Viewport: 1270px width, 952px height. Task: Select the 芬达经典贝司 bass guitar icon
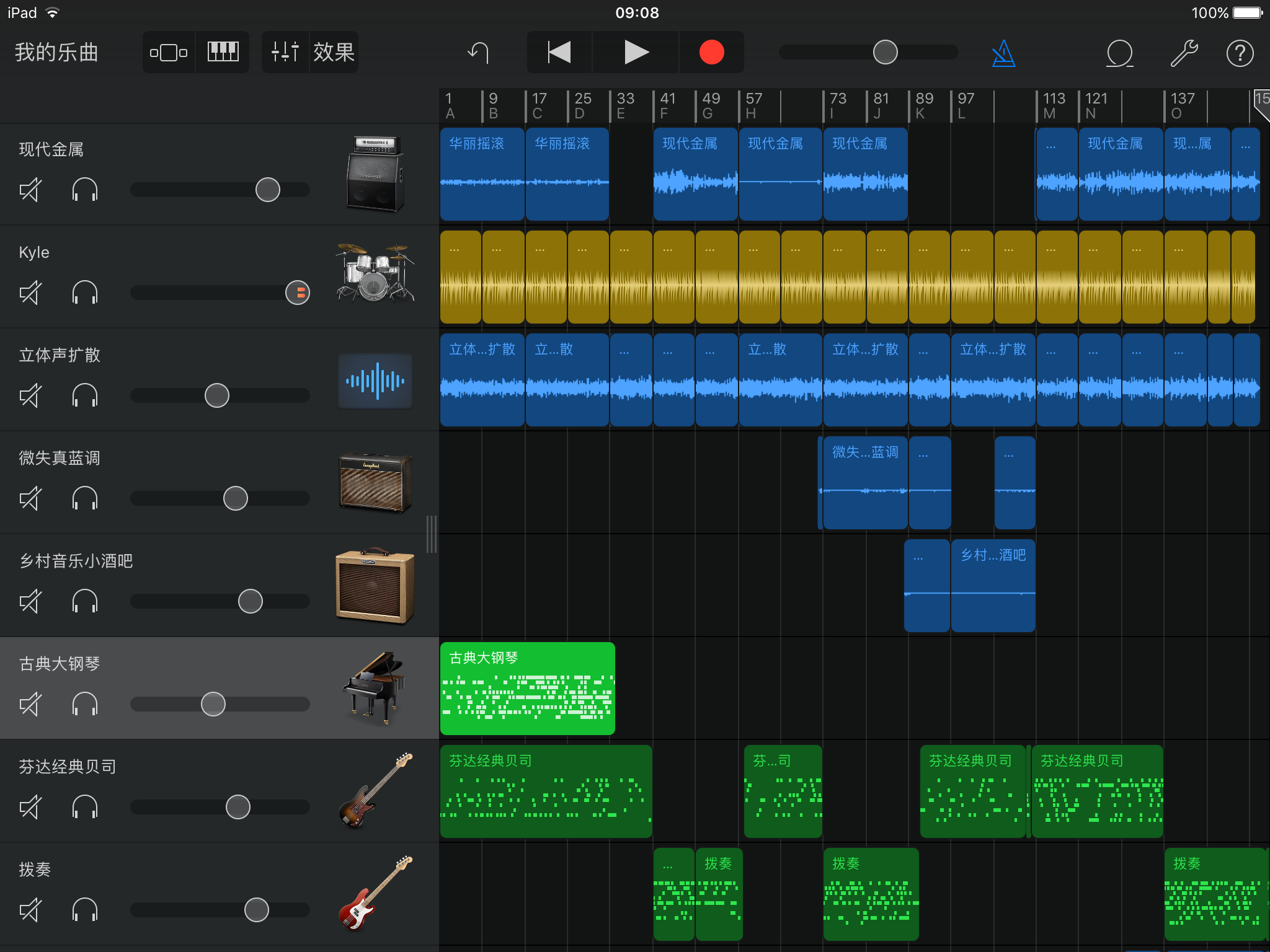(375, 790)
